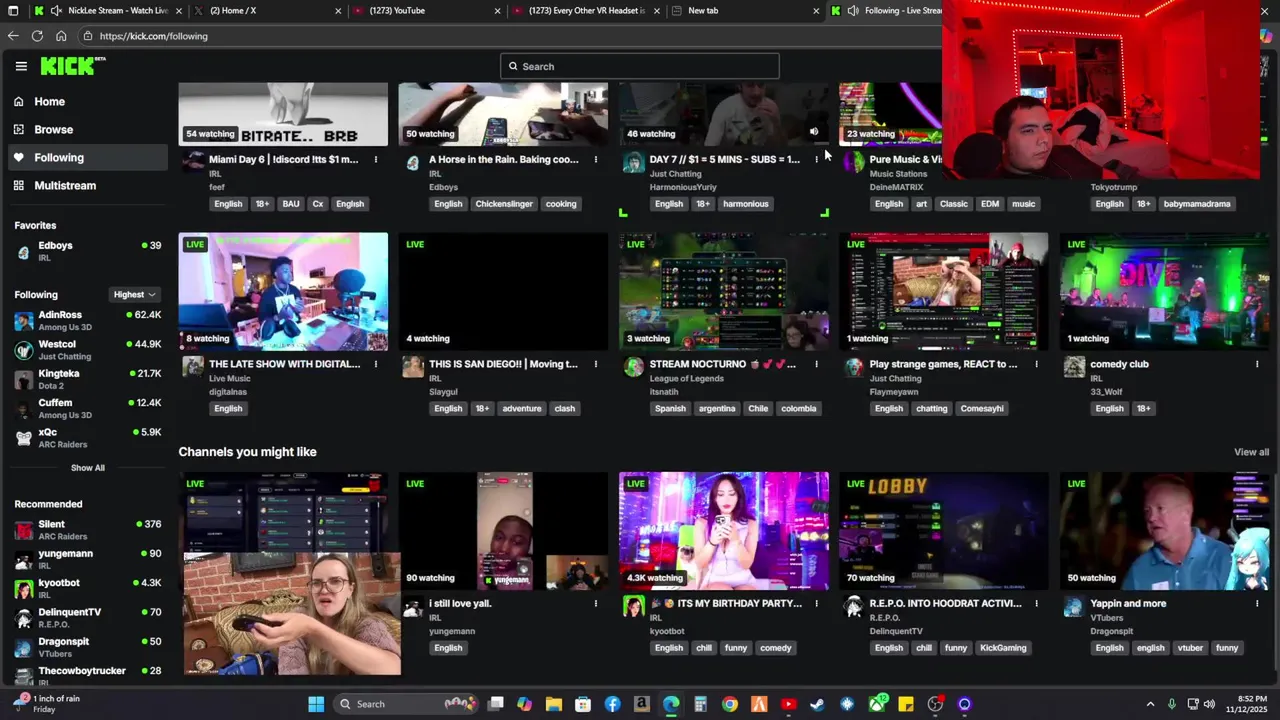Click the Chickenslinger tag
Screen dimensions: 1280x720
pyautogui.click(x=504, y=204)
